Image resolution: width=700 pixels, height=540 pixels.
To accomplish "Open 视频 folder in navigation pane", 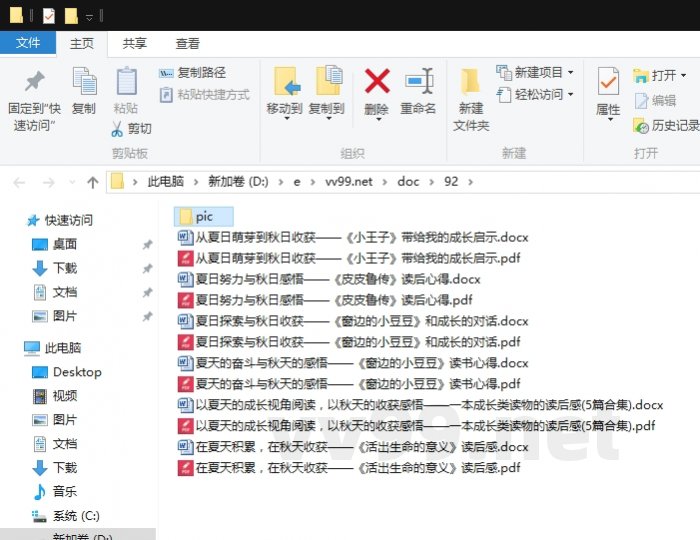I will pos(55,396).
